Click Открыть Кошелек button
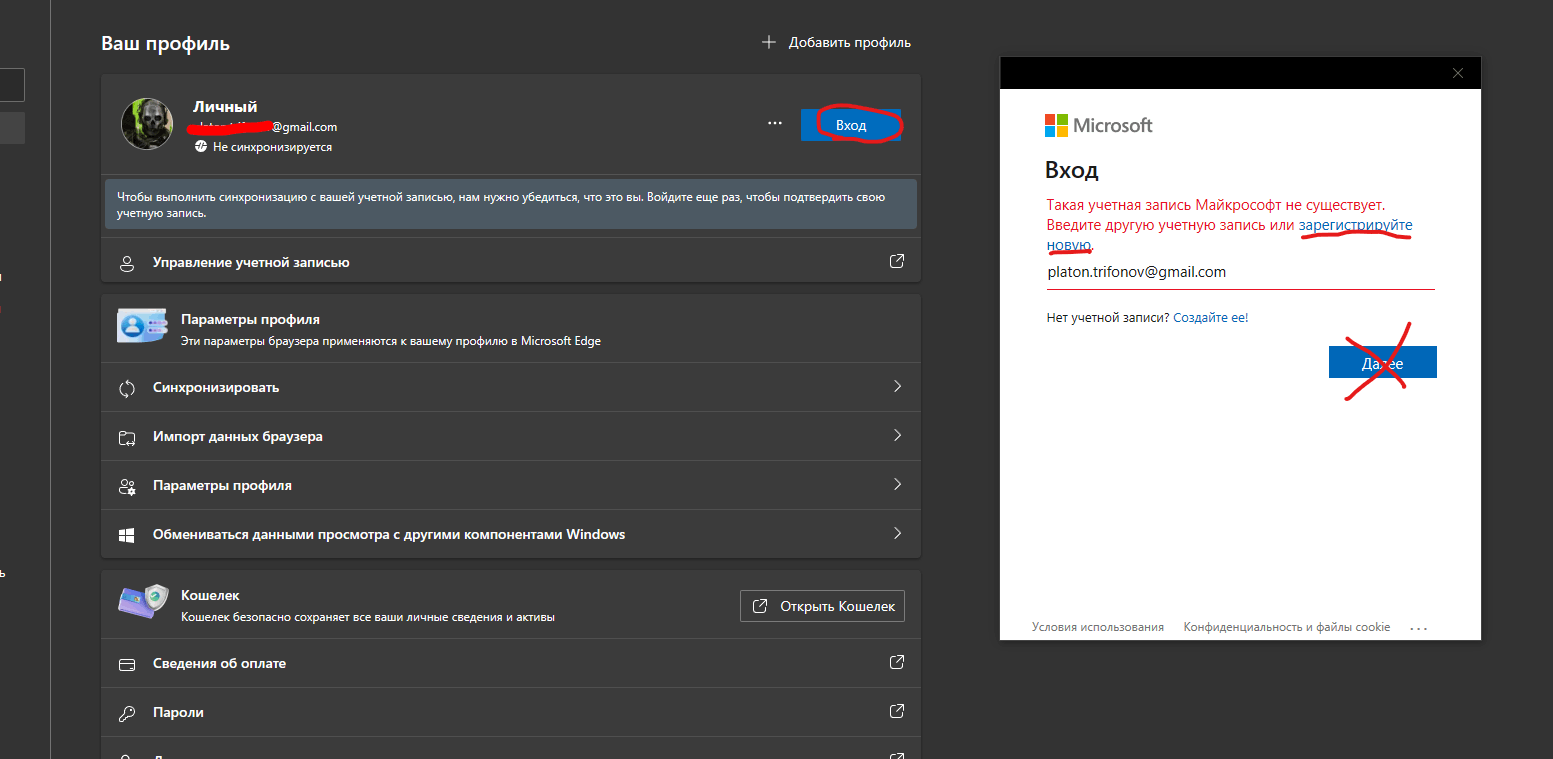Image resolution: width=1553 pixels, height=759 pixels. point(823,606)
